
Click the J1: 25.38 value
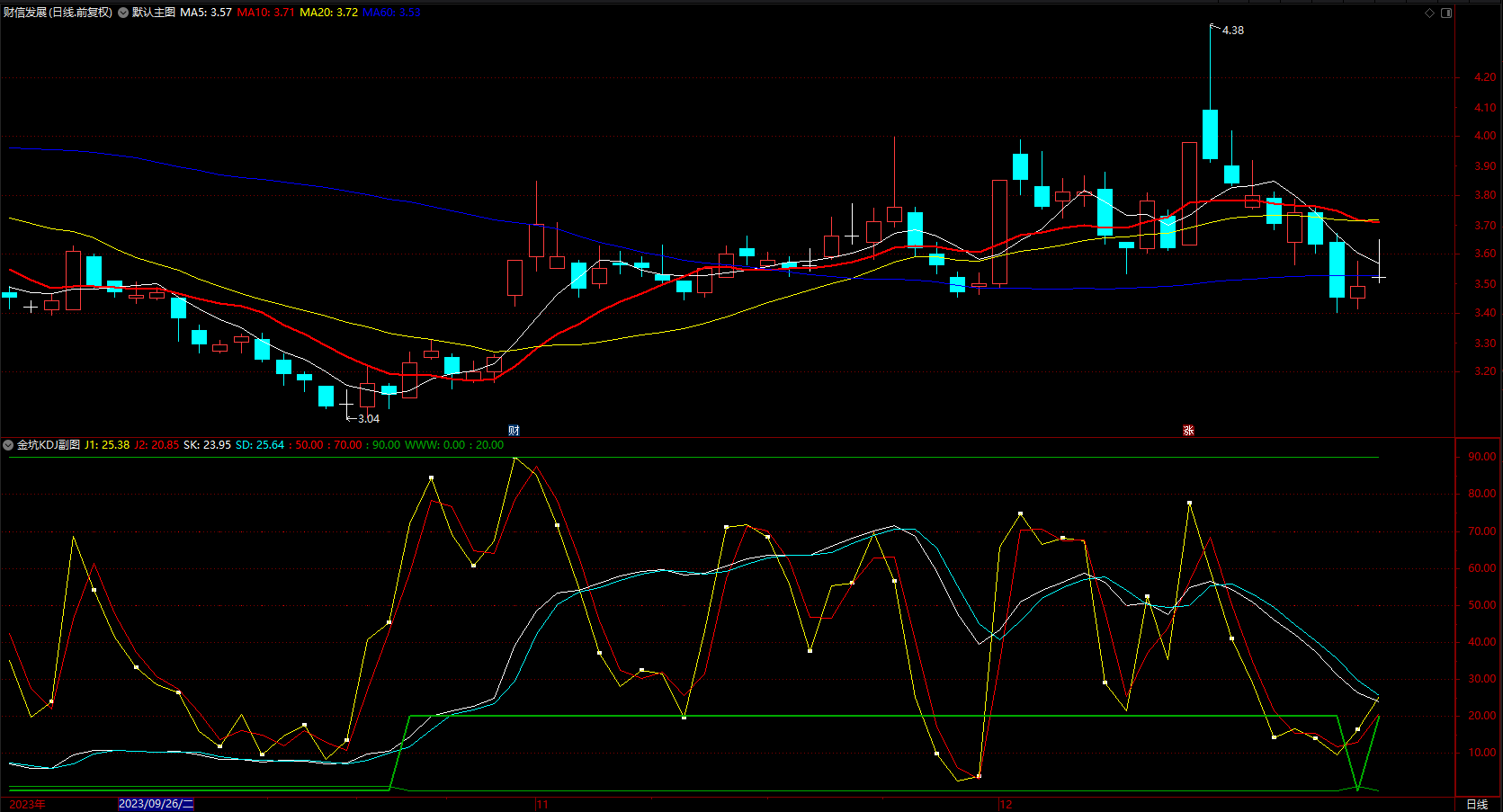pyautogui.click(x=107, y=445)
